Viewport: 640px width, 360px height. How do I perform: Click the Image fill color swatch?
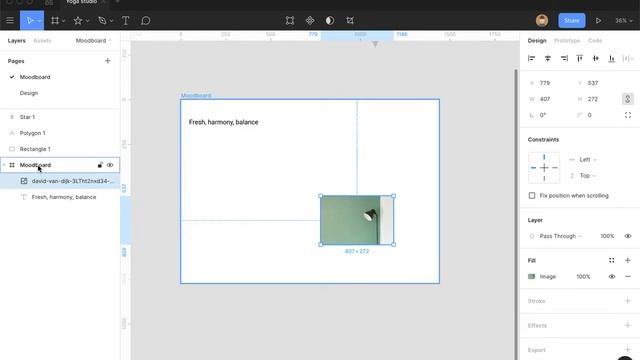(531, 276)
